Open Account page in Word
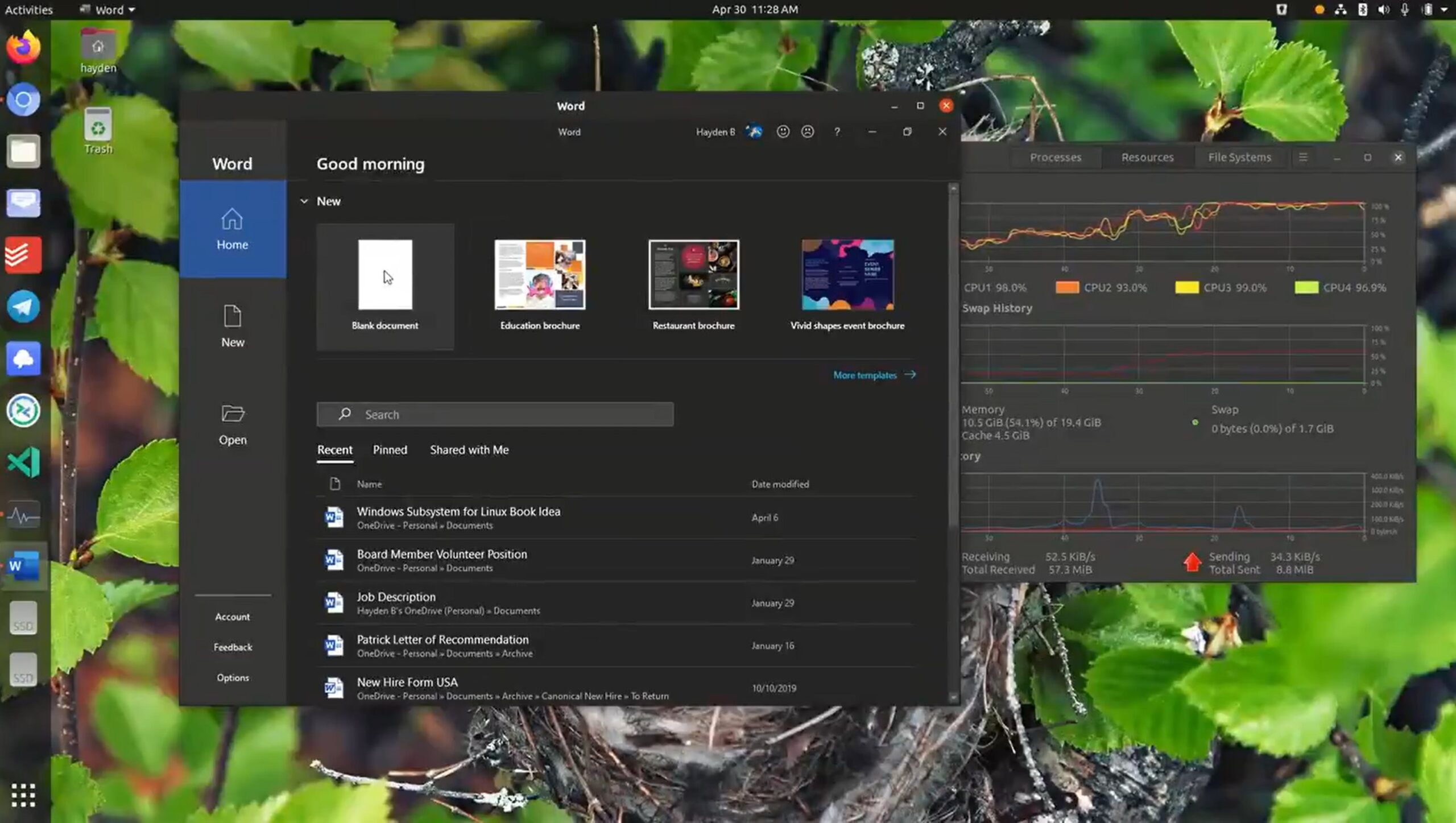The image size is (1456, 823). tap(233, 617)
